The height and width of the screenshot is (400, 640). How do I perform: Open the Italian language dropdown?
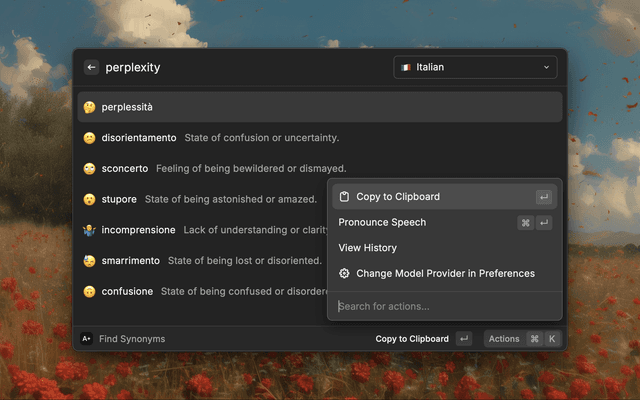pyautogui.click(x=475, y=67)
